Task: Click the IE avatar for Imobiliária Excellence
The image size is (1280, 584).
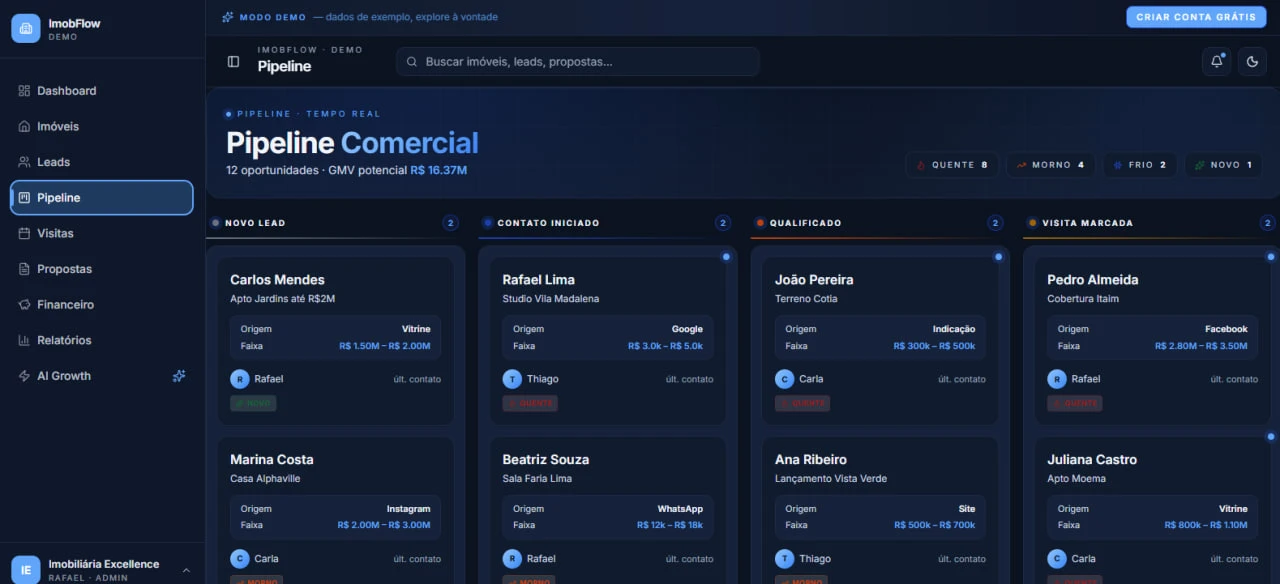Action: [26, 570]
